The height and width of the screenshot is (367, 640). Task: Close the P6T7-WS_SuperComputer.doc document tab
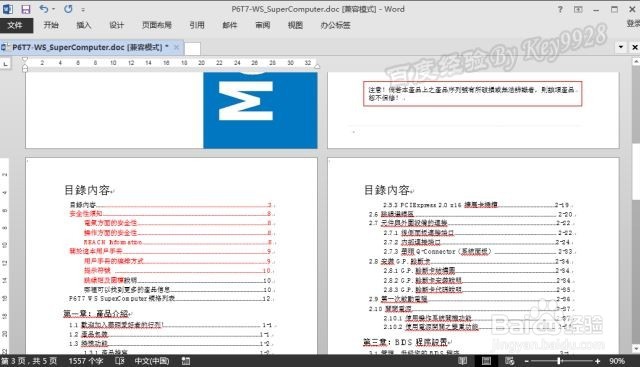point(176,47)
